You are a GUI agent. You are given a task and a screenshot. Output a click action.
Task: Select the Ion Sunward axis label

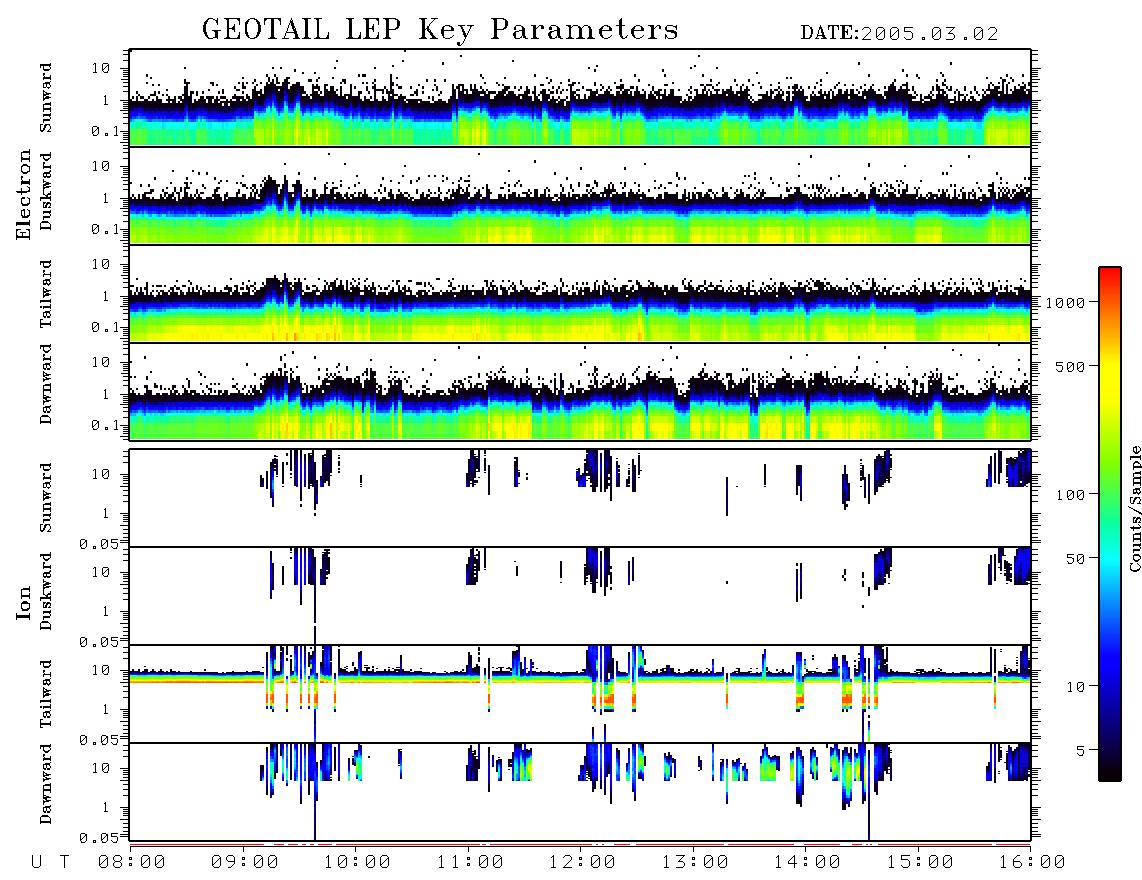[x=46, y=498]
